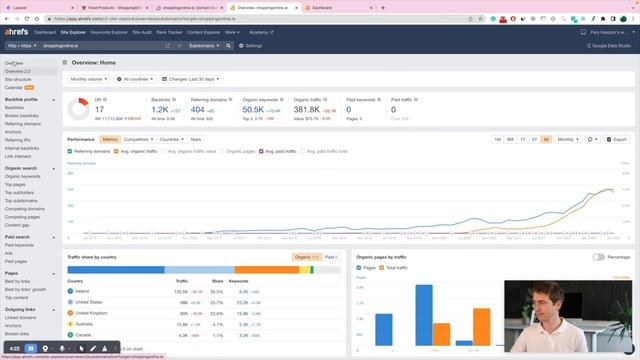Open Rank Tracker nav item
Viewport: 640px width, 360px height.
[x=169, y=32]
